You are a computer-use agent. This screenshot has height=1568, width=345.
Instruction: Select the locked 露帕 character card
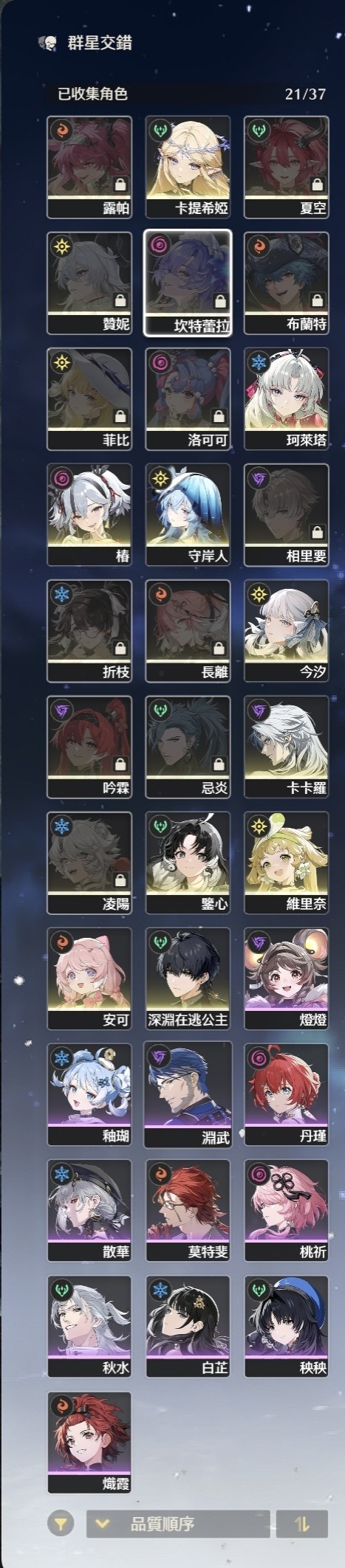(x=89, y=167)
